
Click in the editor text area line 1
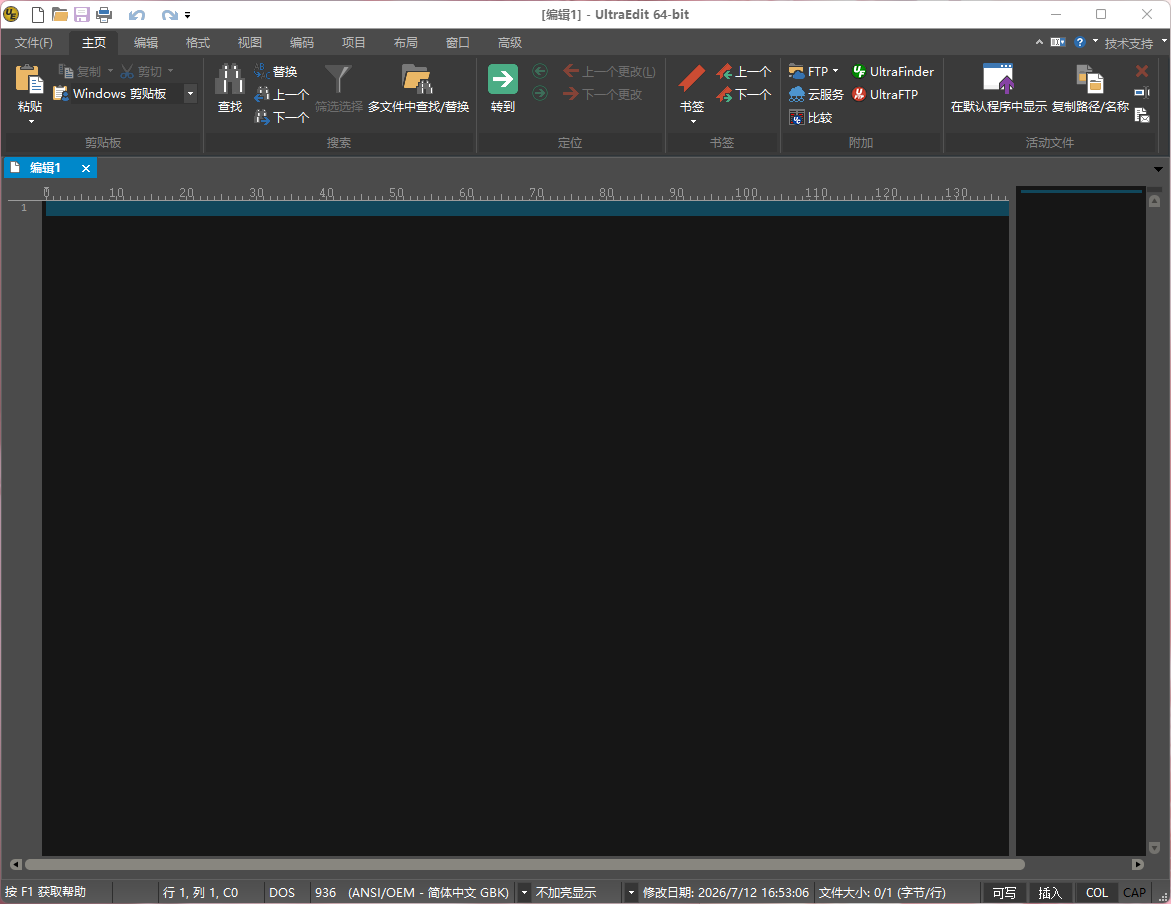click(527, 208)
